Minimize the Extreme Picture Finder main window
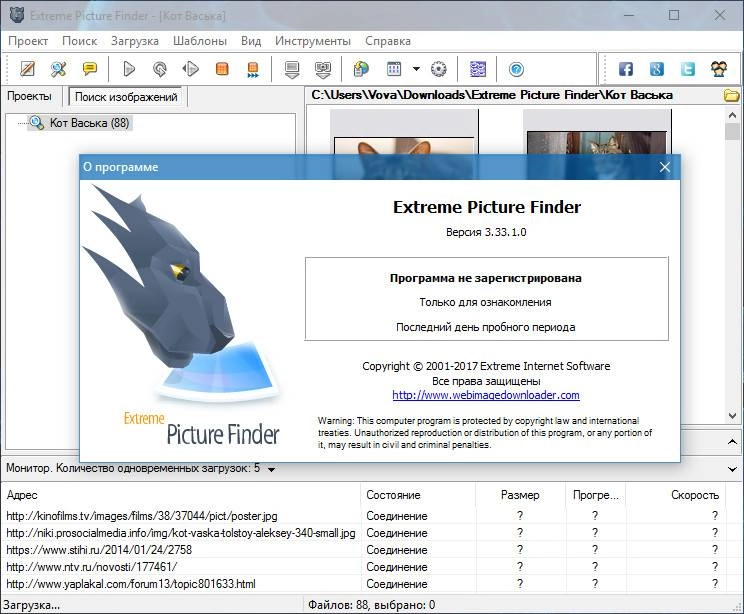 pos(629,15)
